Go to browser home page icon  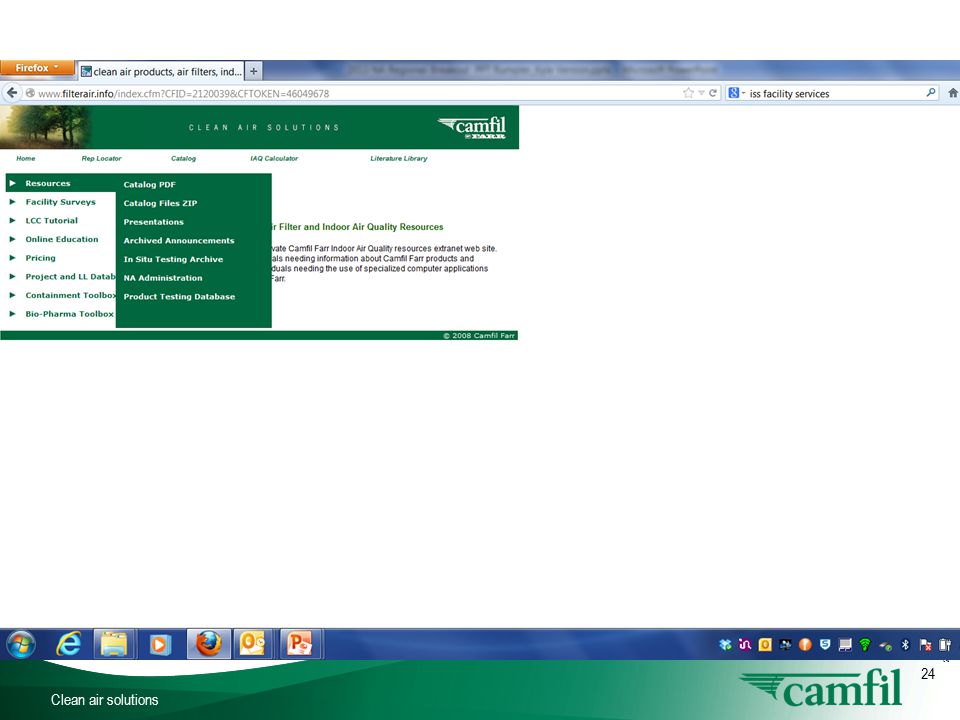[953, 93]
